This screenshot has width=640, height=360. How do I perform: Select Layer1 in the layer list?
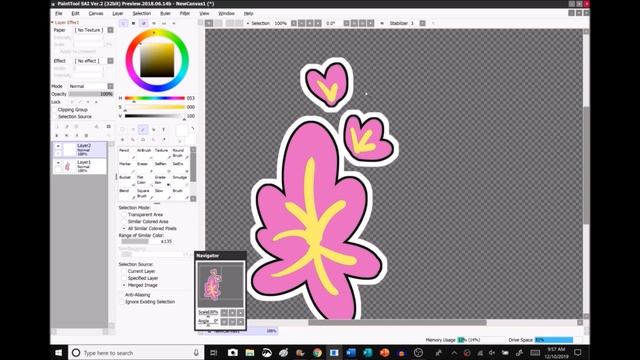[x=80, y=166]
